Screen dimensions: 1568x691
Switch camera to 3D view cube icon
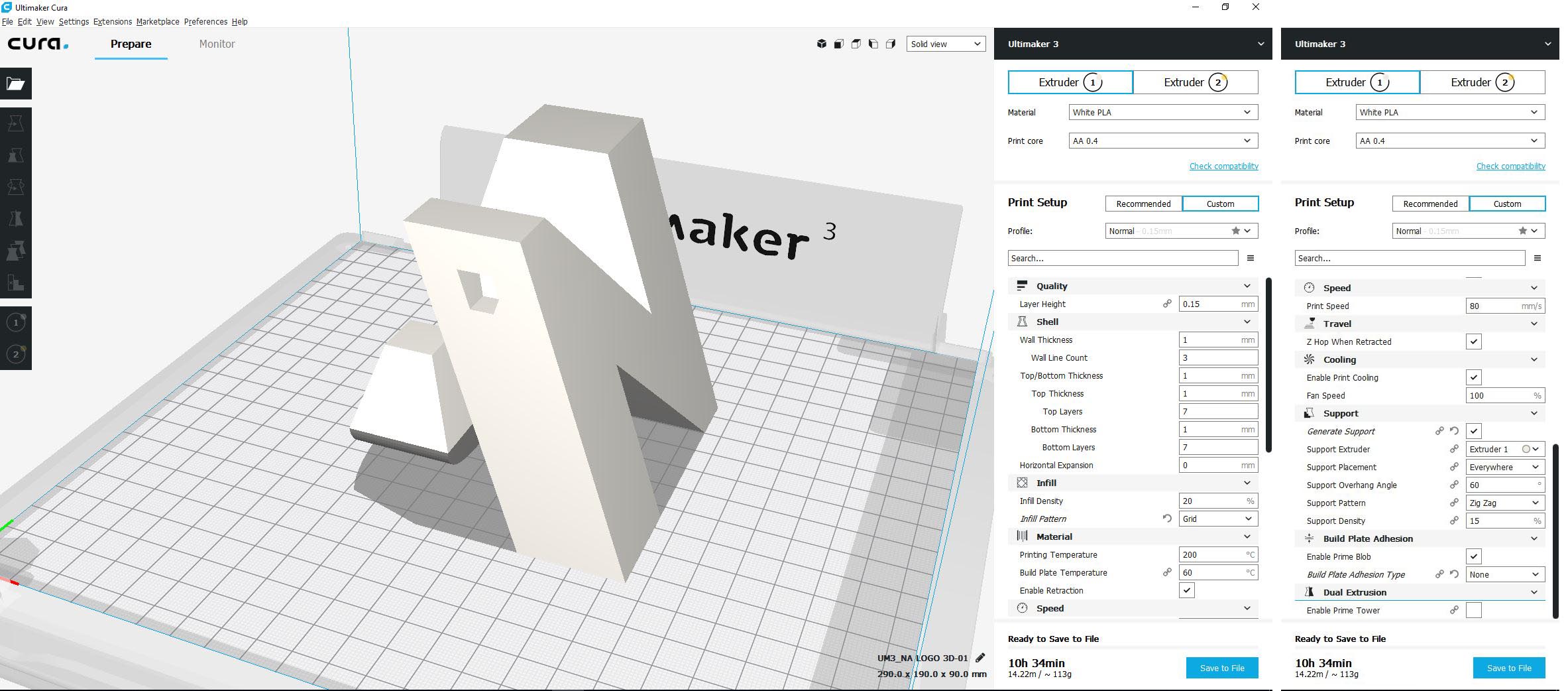click(x=821, y=44)
